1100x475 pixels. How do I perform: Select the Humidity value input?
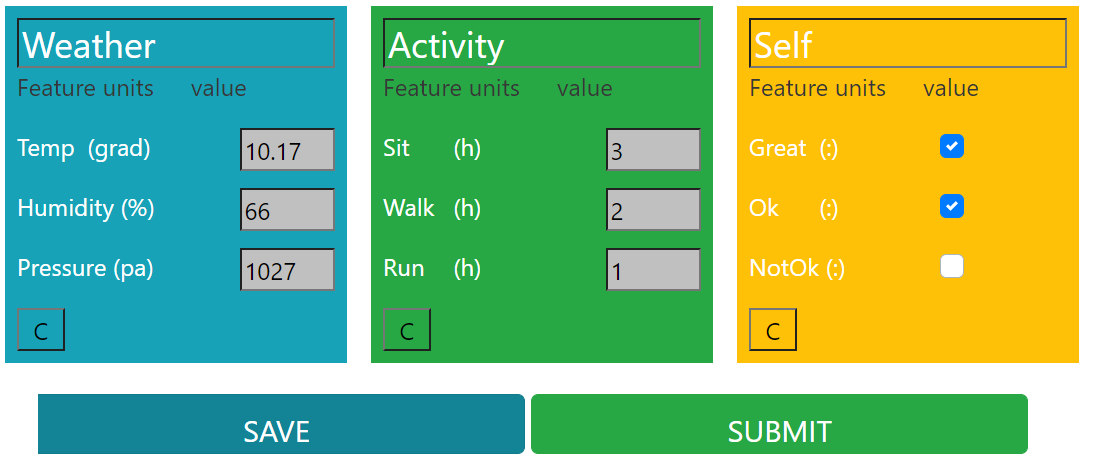coord(288,209)
